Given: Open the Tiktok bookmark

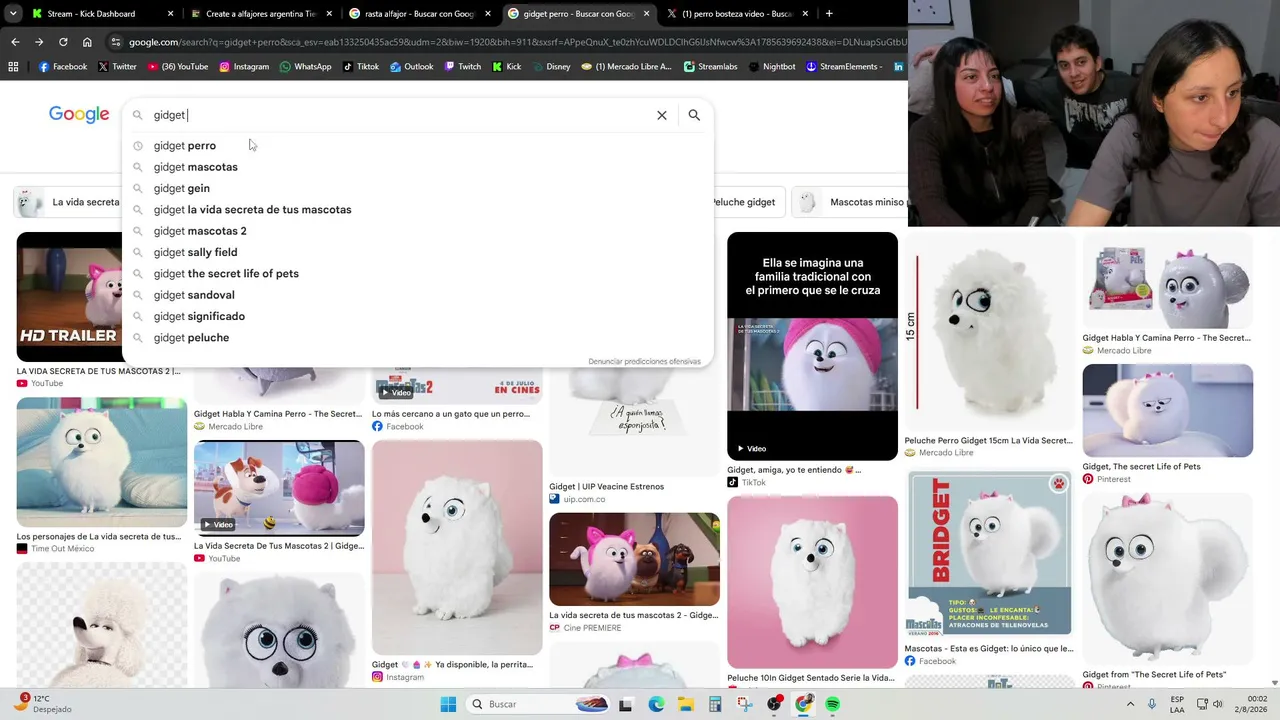Looking at the screenshot, I should [x=361, y=67].
